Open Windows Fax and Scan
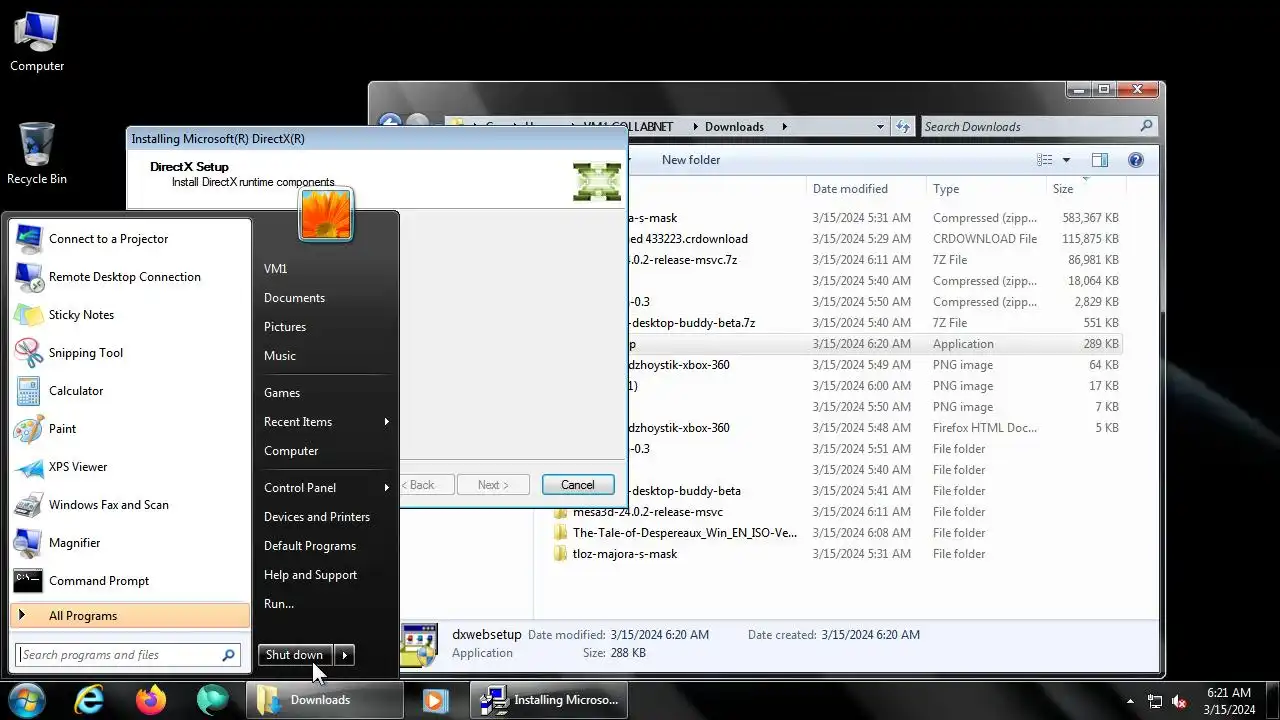The image size is (1280, 720). tap(130, 505)
